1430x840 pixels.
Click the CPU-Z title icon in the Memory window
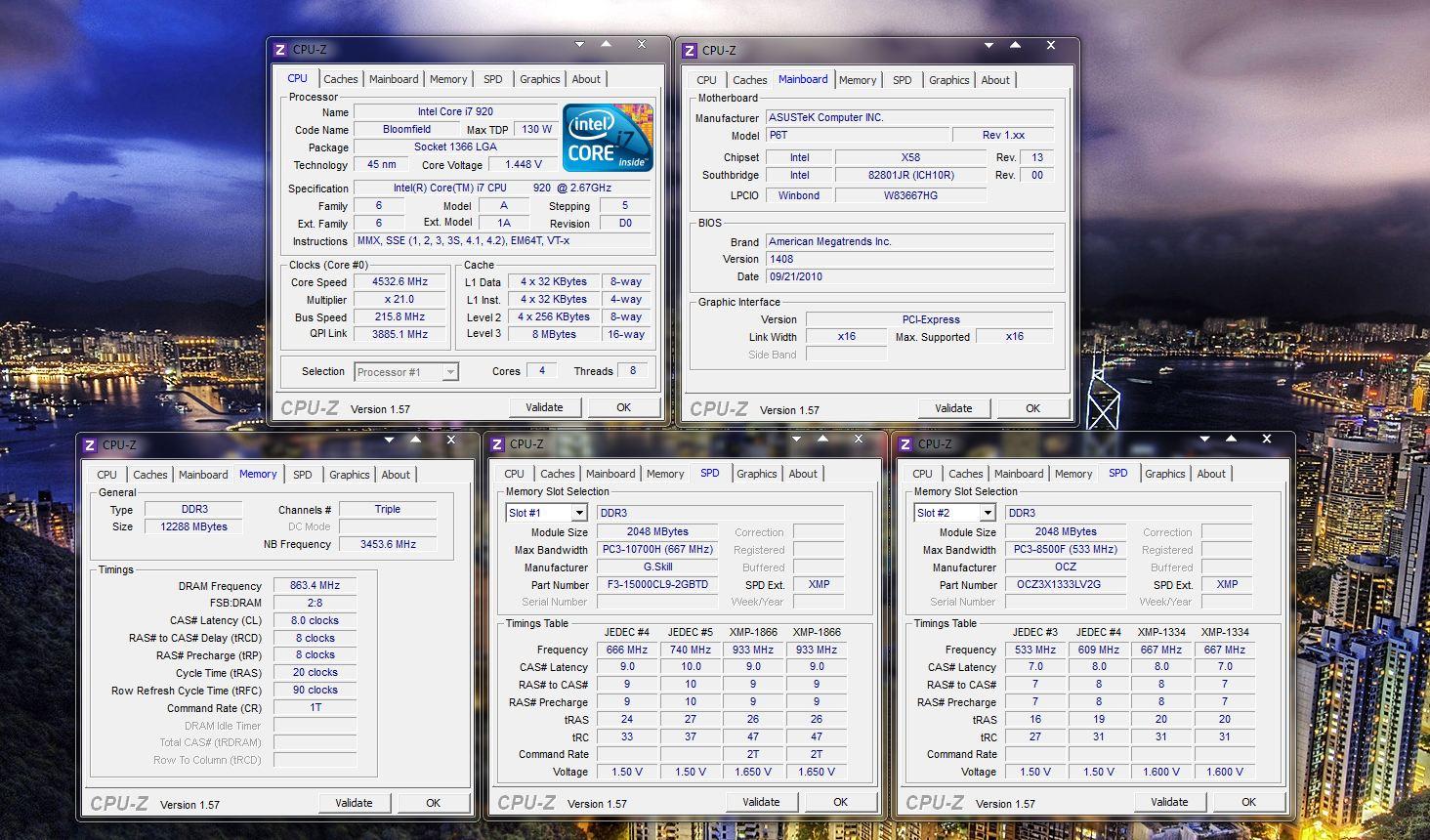coord(90,444)
